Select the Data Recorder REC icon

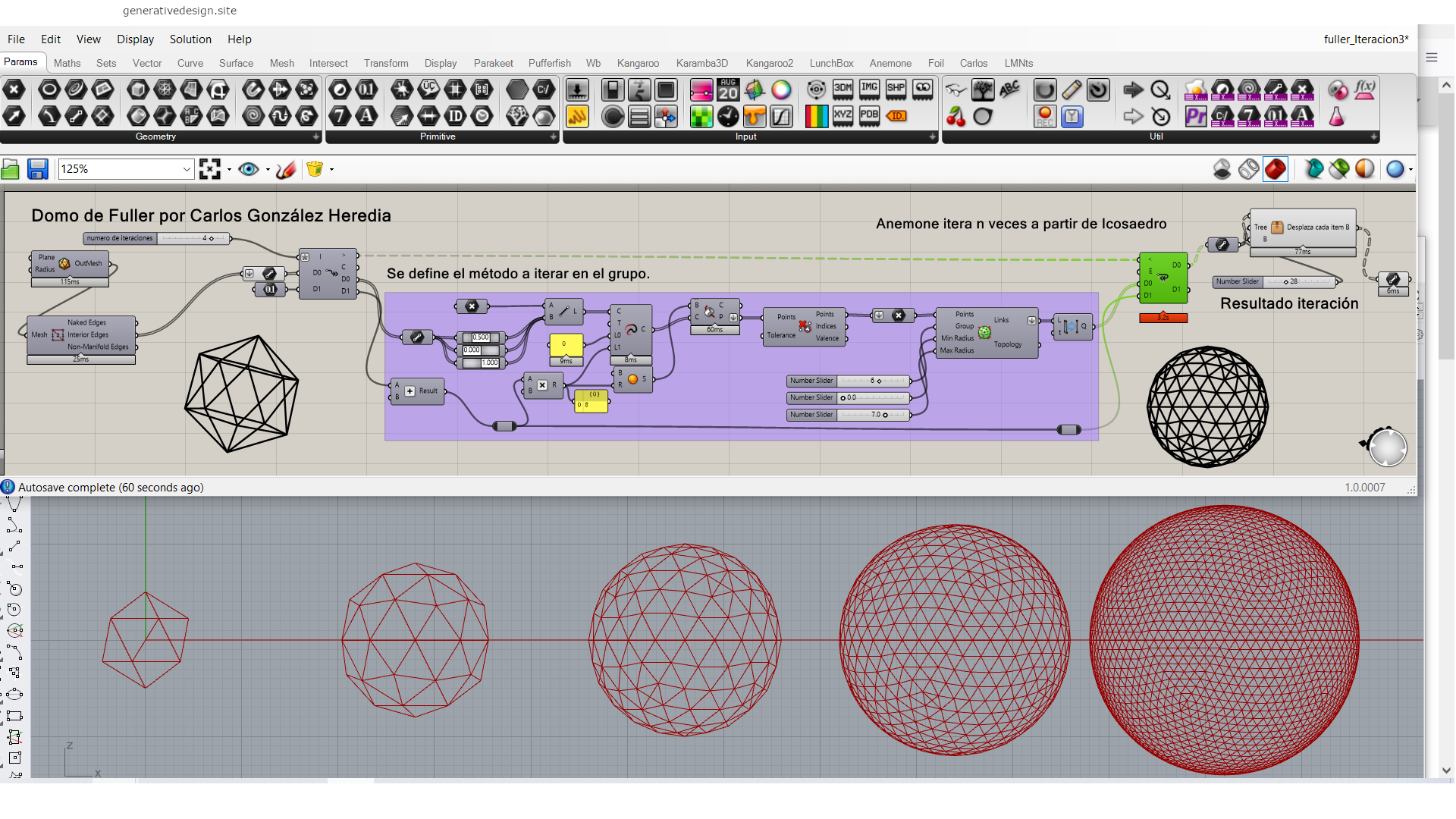pos(1045,116)
